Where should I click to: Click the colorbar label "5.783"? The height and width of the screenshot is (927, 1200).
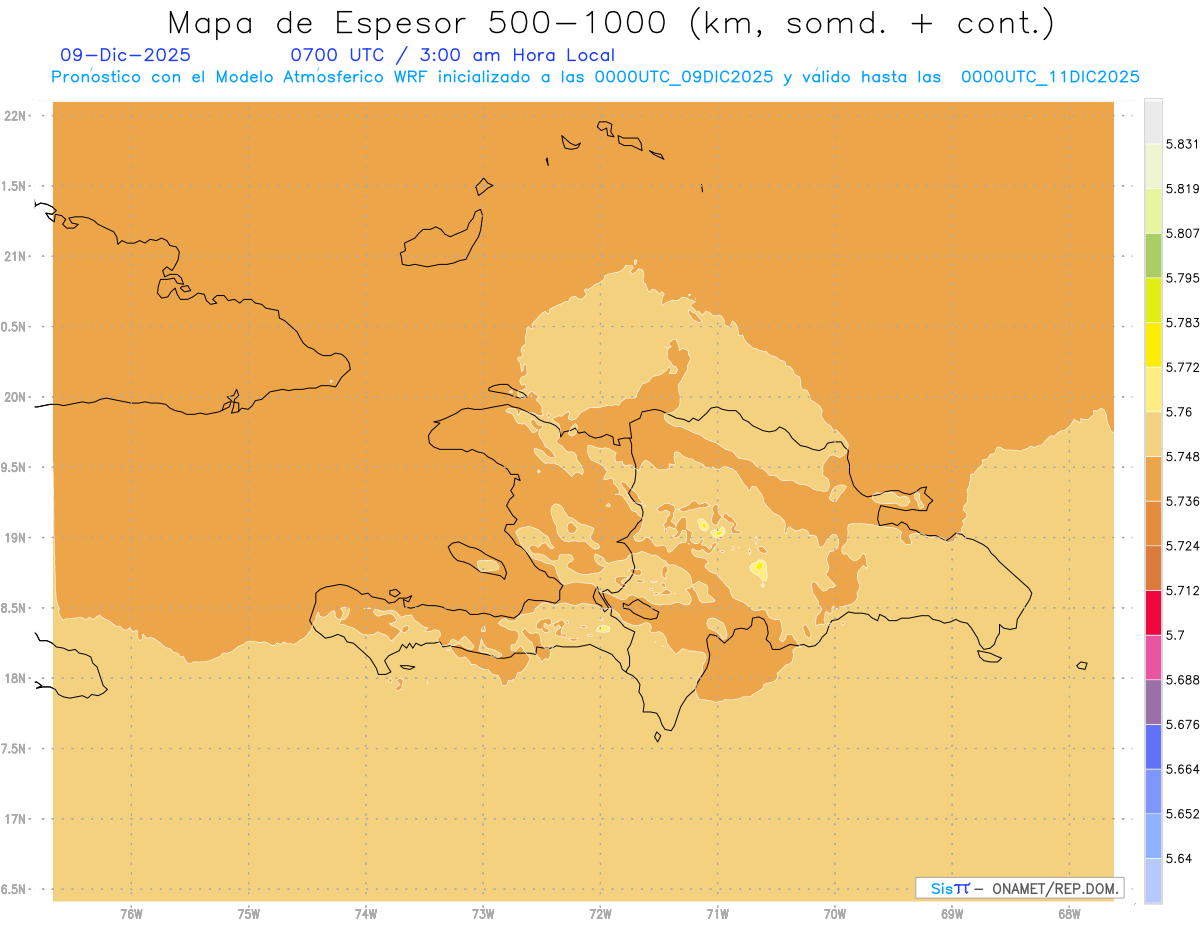tap(1183, 323)
